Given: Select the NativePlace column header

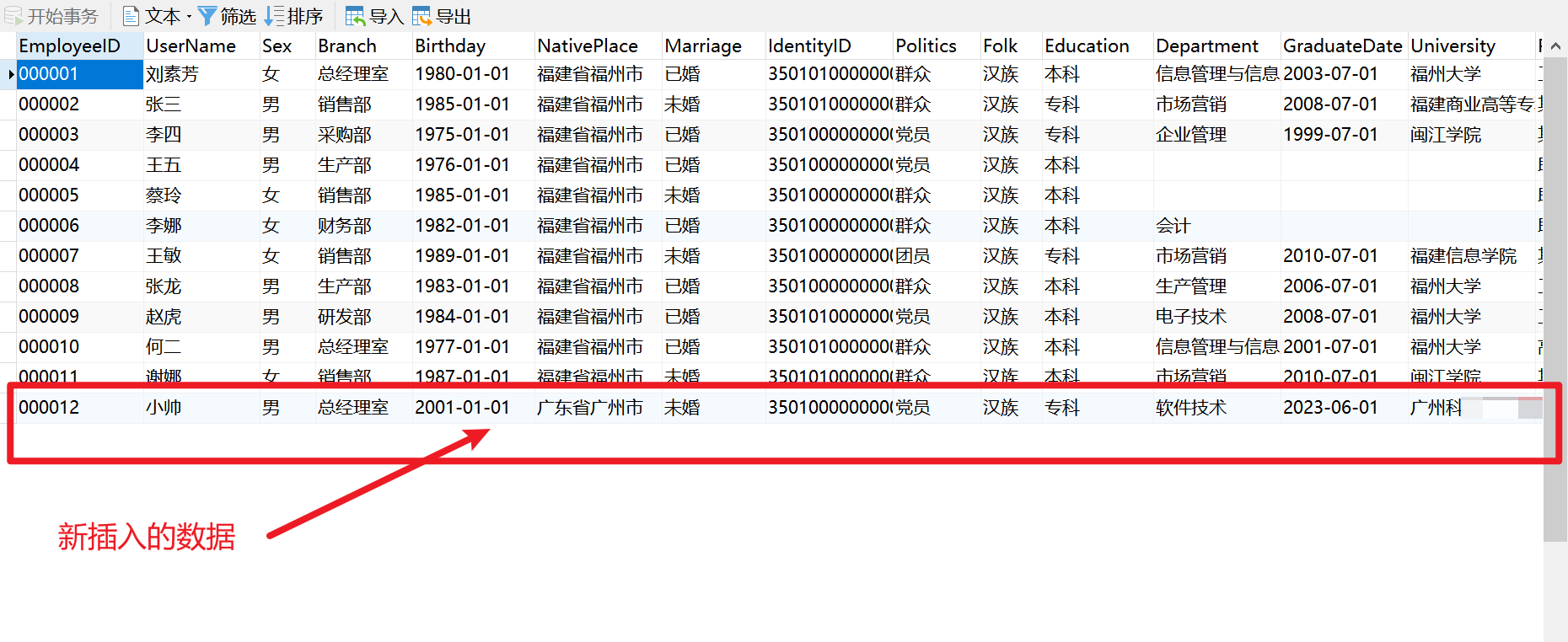Looking at the screenshot, I should pos(599,45).
